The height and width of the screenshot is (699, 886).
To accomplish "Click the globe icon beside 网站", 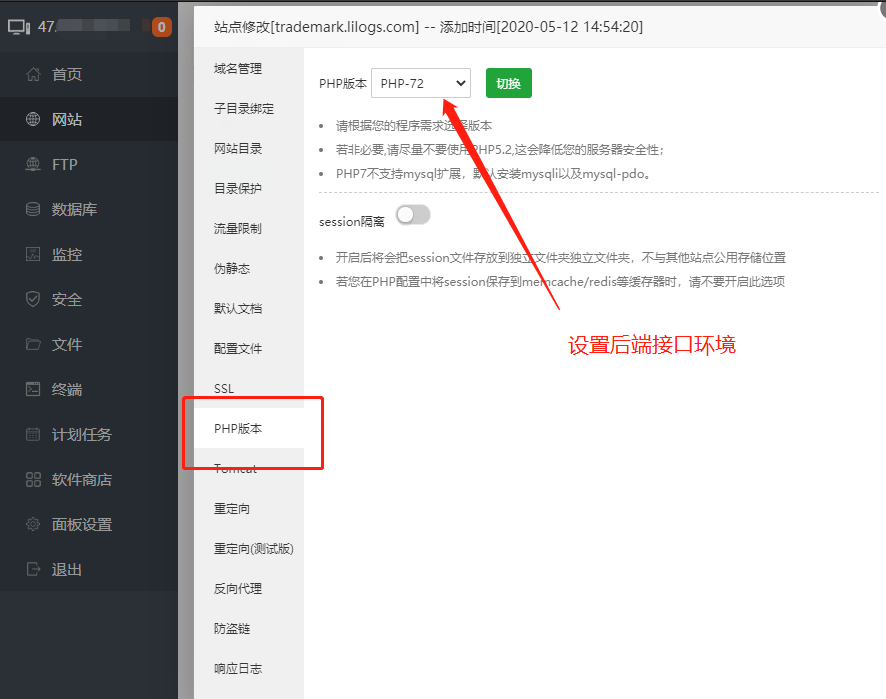I will pyautogui.click(x=33, y=120).
